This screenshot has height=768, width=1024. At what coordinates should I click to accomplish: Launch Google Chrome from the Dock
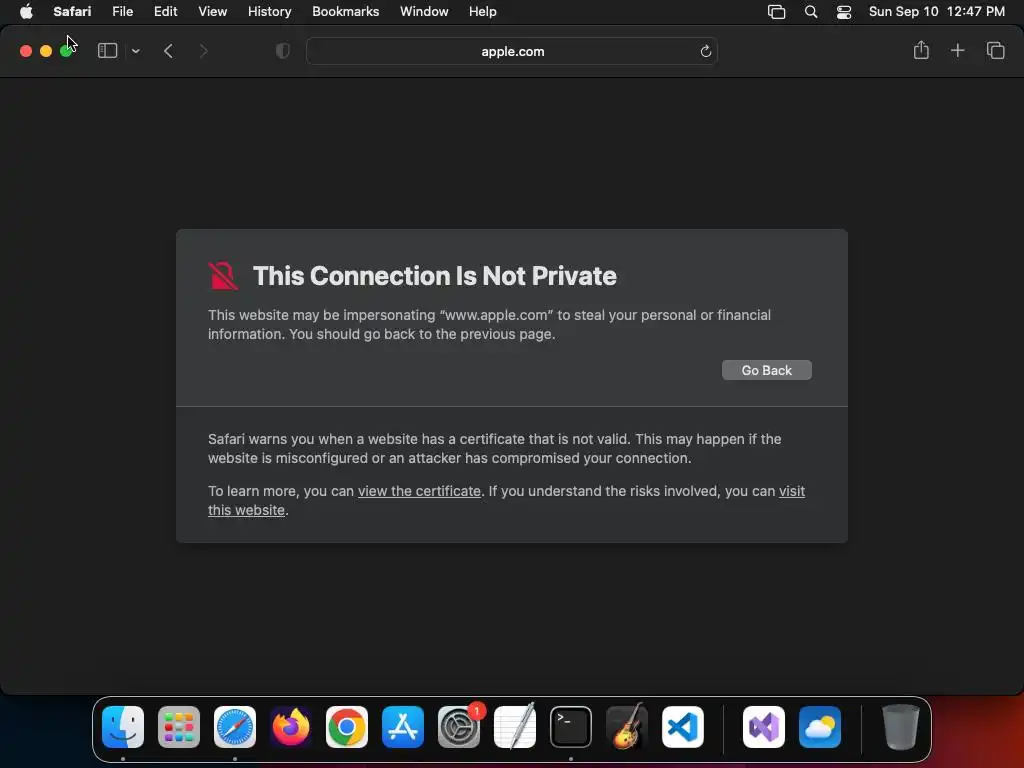pyautogui.click(x=347, y=727)
